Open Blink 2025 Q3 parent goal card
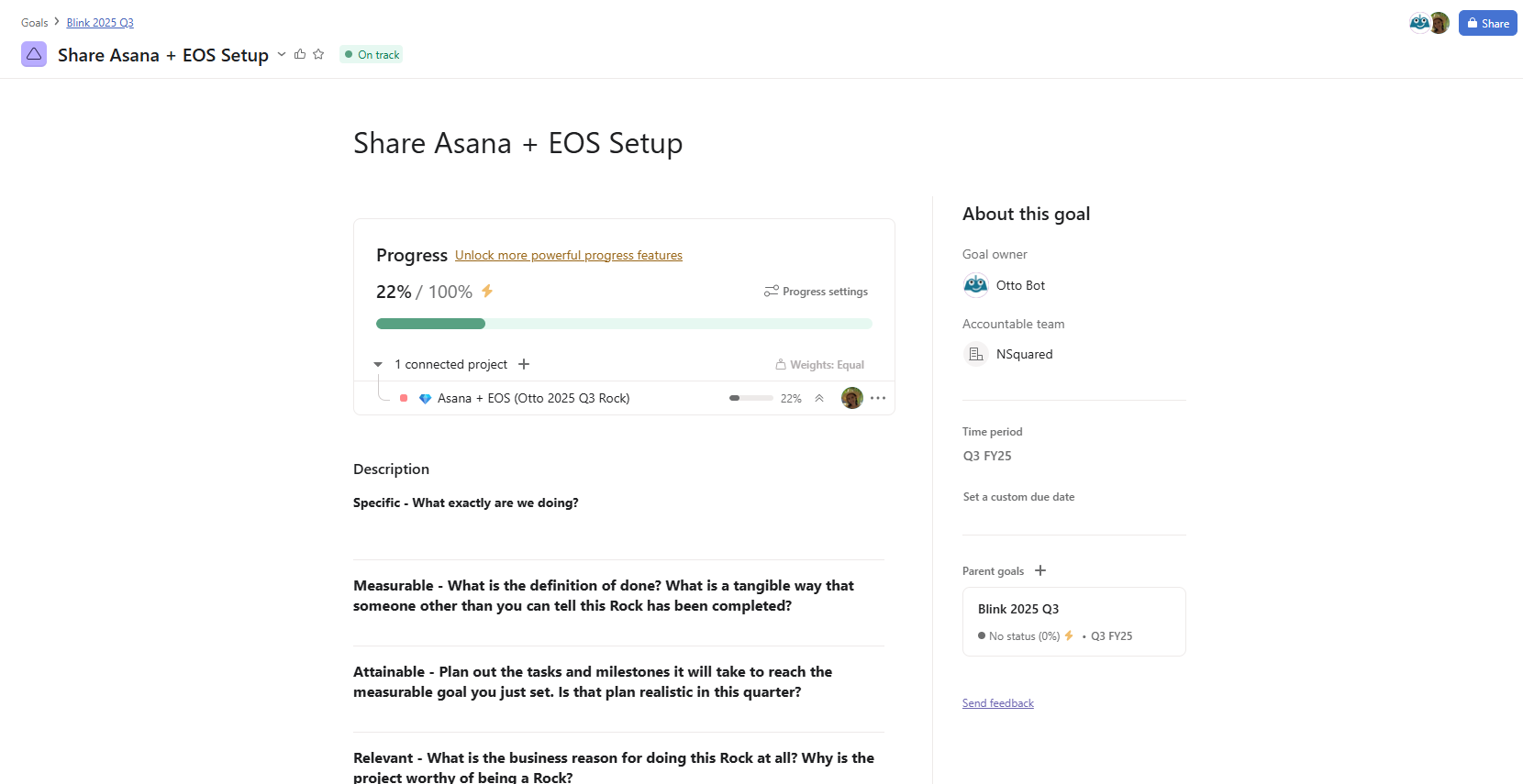This screenshot has width=1523, height=784. tap(1074, 622)
